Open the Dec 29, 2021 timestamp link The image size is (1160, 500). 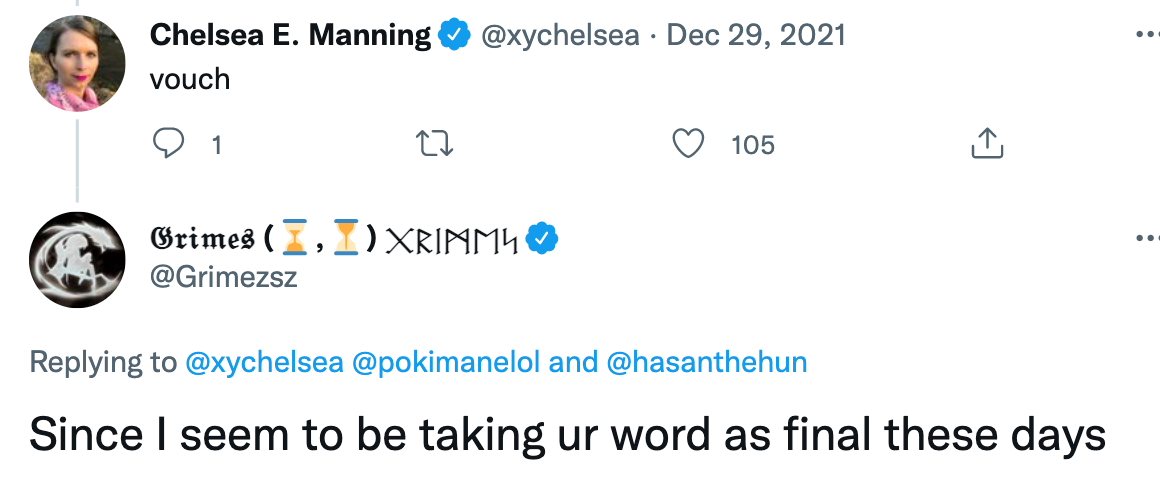click(x=755, y=35)
